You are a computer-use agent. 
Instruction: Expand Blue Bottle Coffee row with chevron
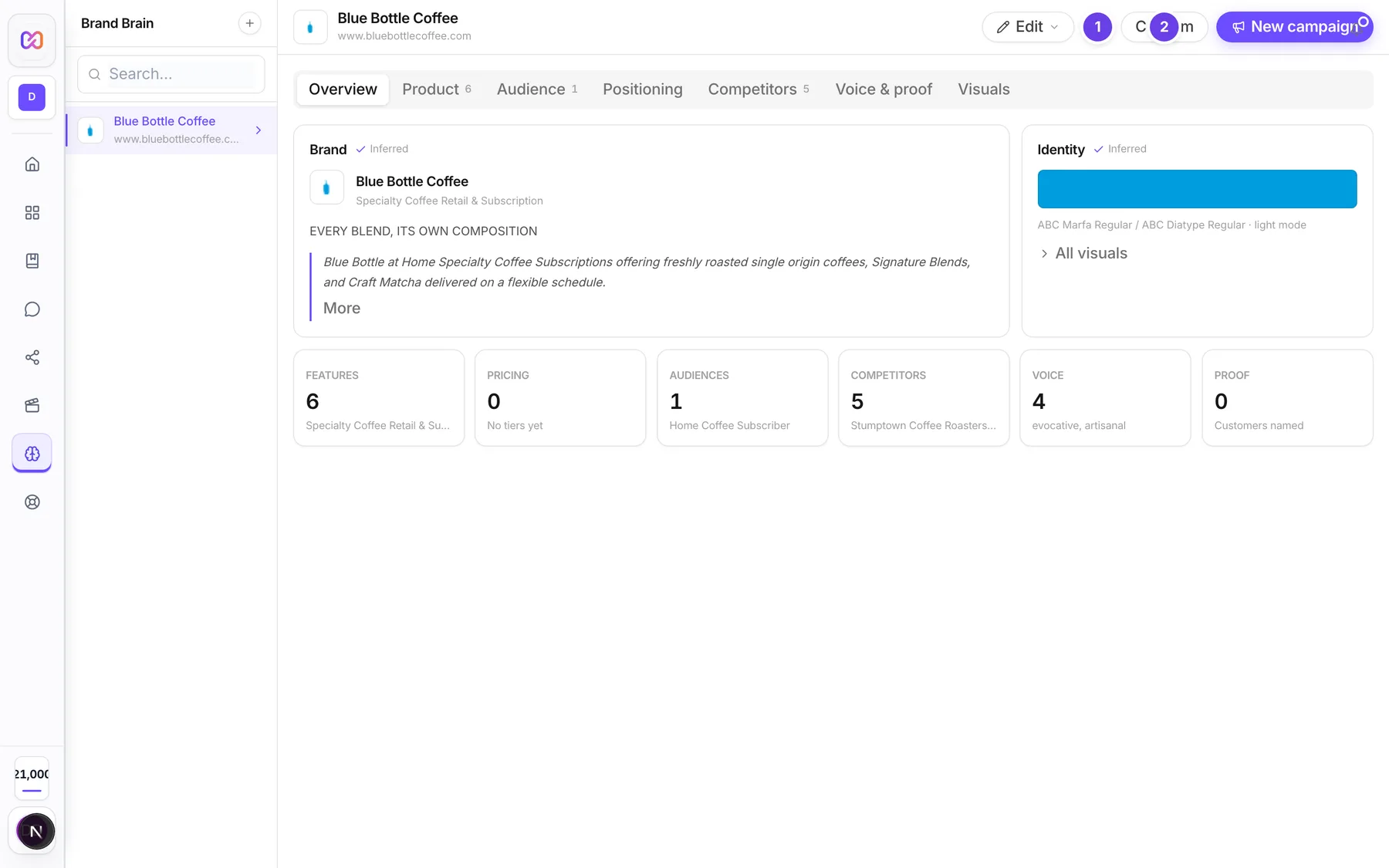[x=259, y=130]
